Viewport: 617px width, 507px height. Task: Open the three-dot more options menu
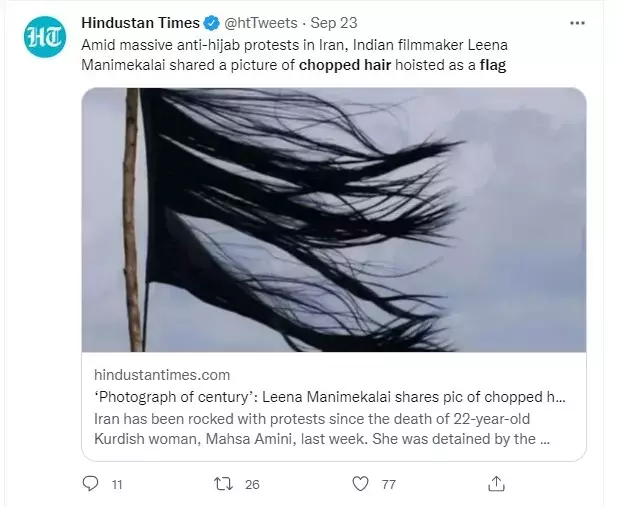click(577, 23)
